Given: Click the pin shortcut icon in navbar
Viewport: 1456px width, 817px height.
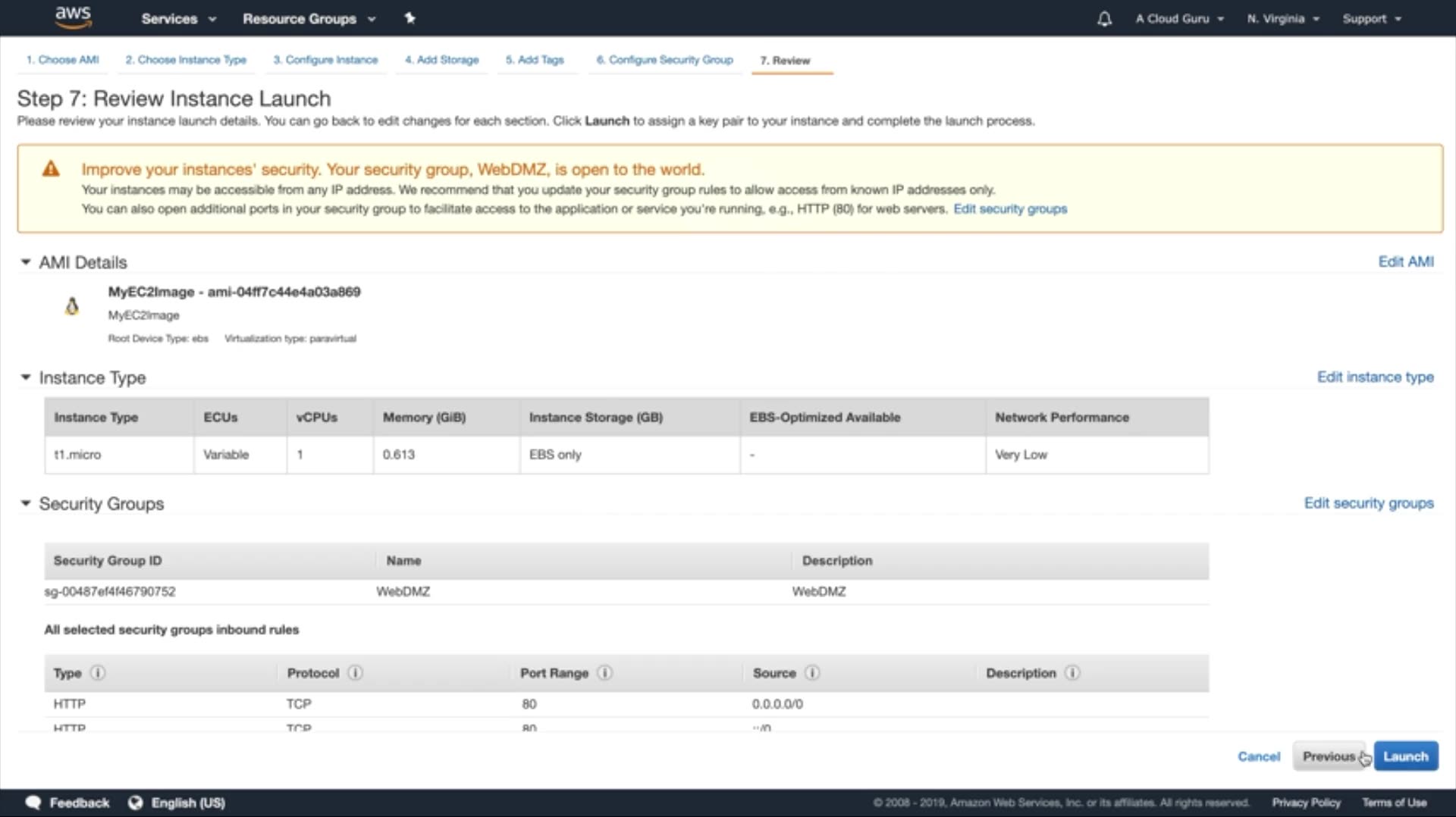Looking at the screenshot, I should tap(409, 18).
